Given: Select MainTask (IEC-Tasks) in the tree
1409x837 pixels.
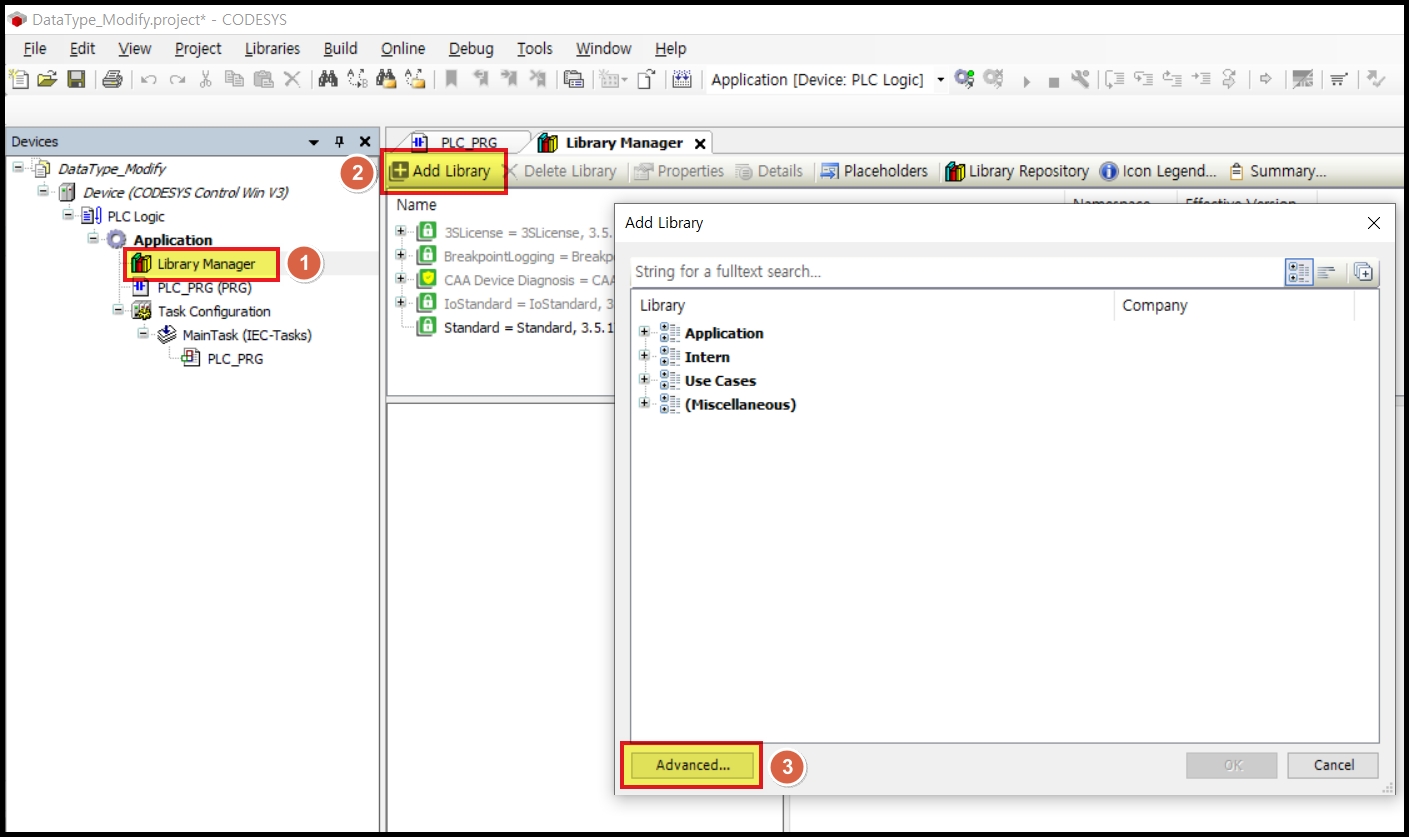Looking at the screenshot, I should pyautogui.click(x=247, y=335).
